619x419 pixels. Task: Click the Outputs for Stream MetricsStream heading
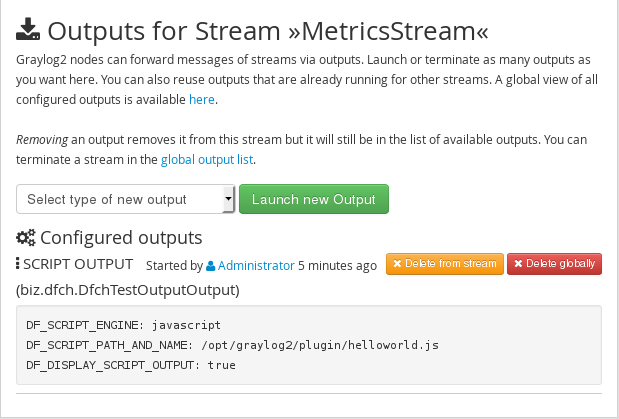coord(268,31)
